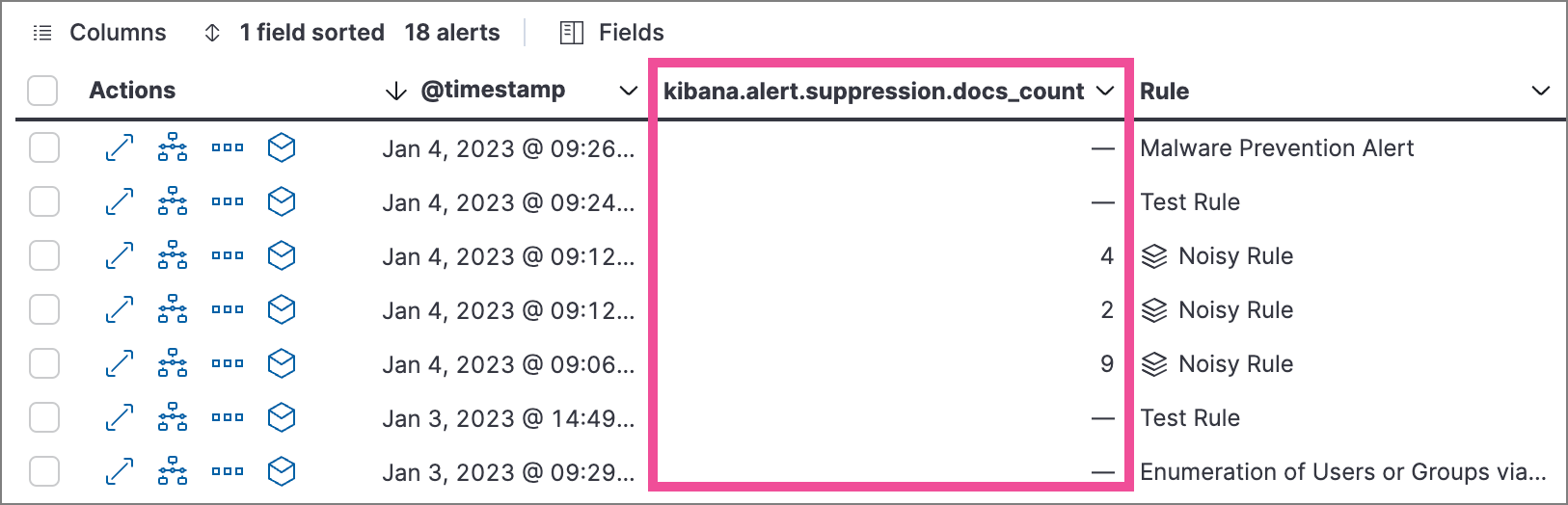Click the Malware Prevention Alert rule name
This screenshot has width=1568, height=505.
(x=1277, y=148)
